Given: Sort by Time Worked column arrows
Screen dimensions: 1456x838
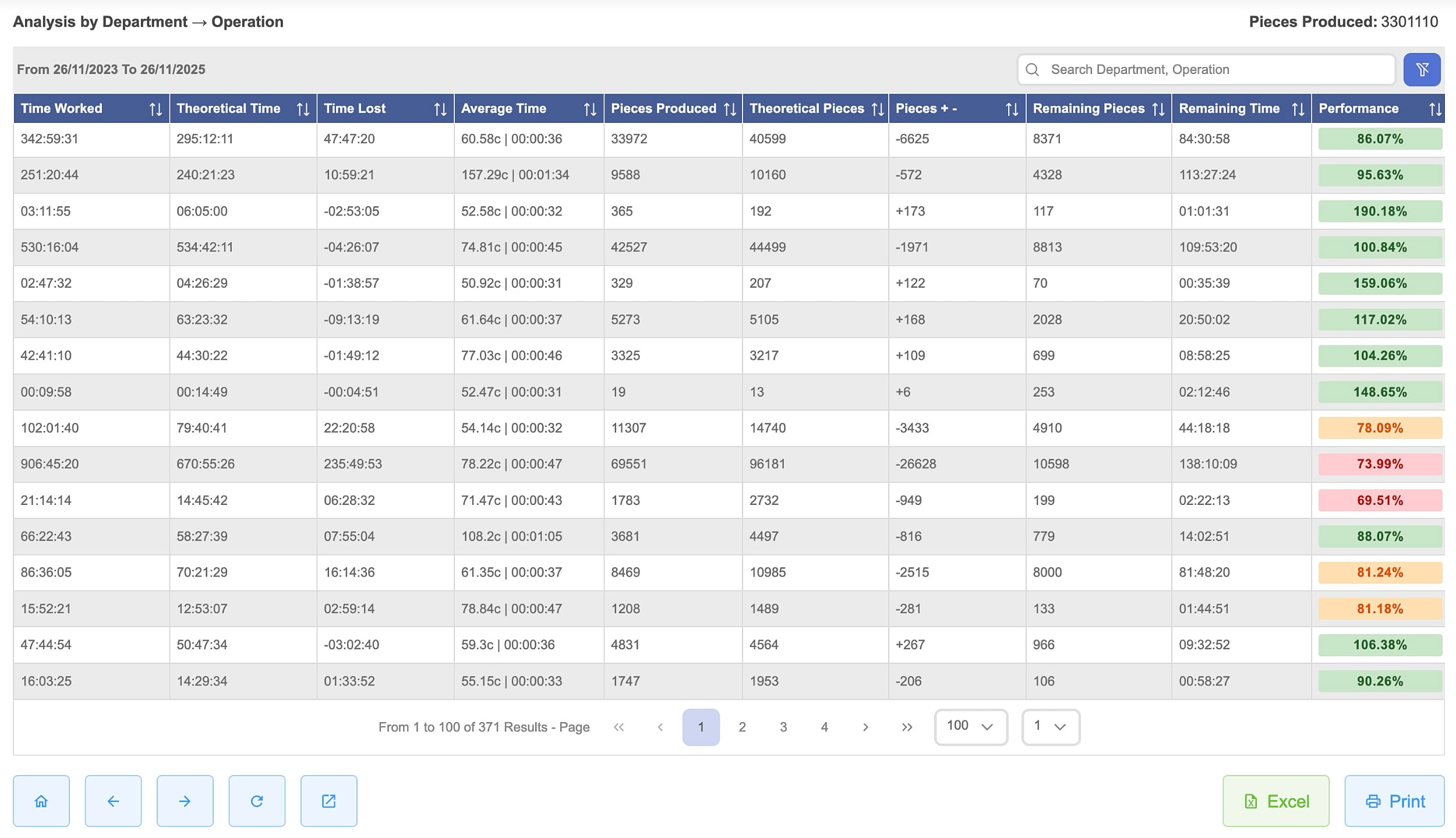Looking at the screenshot, I should click(156, 109).
